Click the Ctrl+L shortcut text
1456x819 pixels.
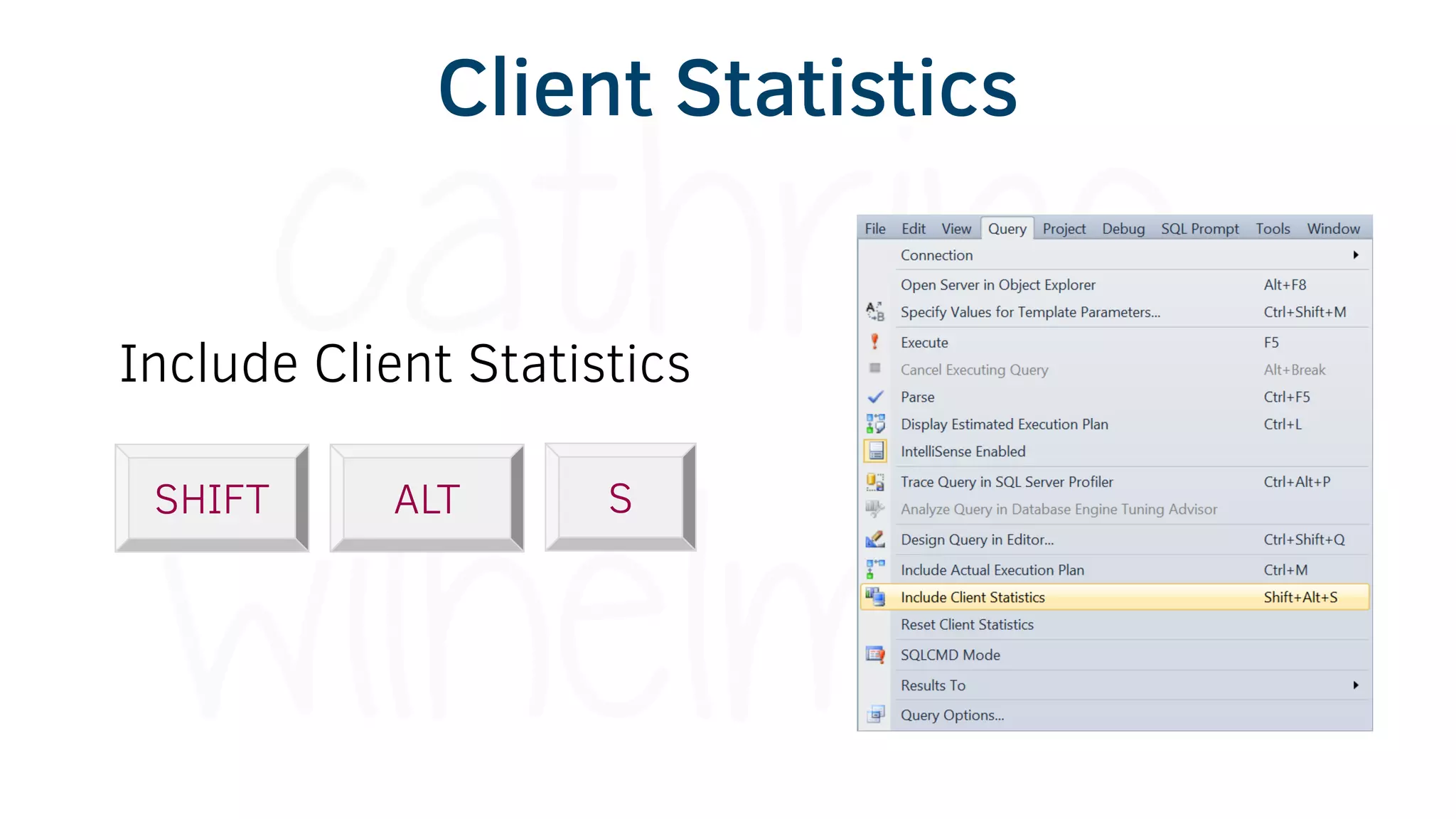pyautogui.click(x=1283, y=424)
